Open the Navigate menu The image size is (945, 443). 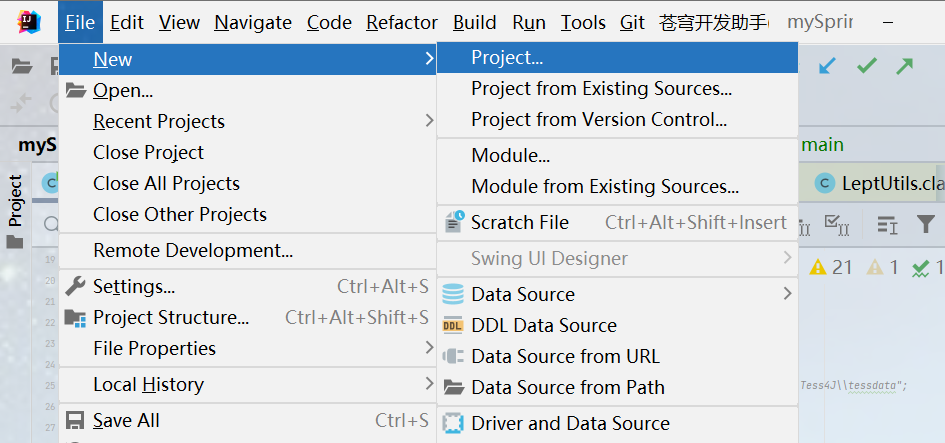(x=253, y=22)
